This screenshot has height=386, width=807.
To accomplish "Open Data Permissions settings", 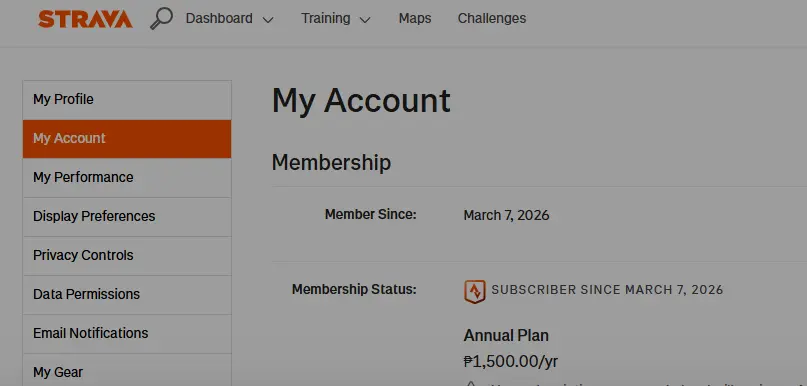I will coord(127,295).
